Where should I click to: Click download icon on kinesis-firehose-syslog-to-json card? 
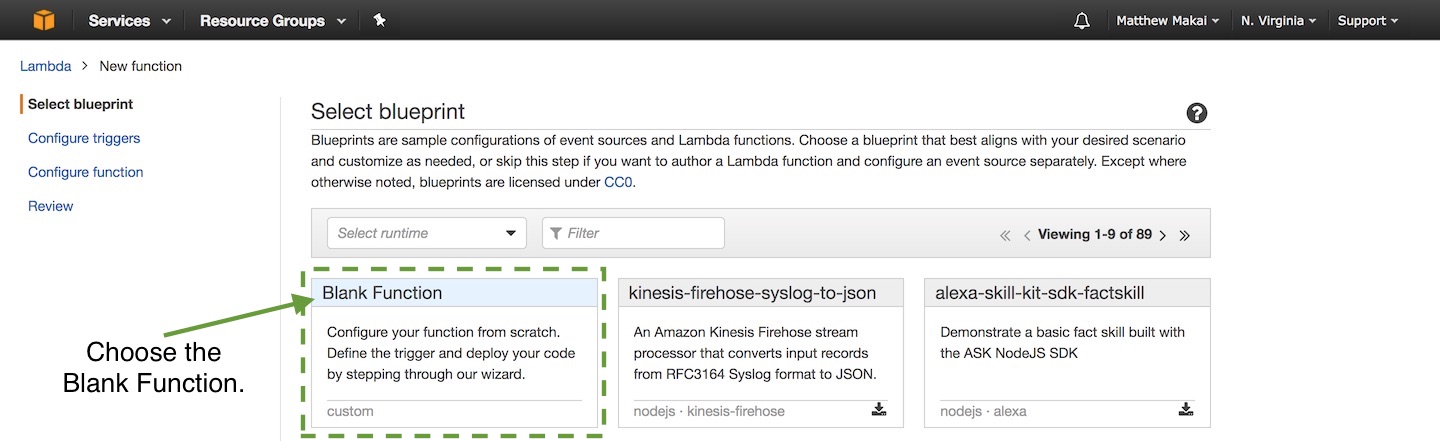879,409
